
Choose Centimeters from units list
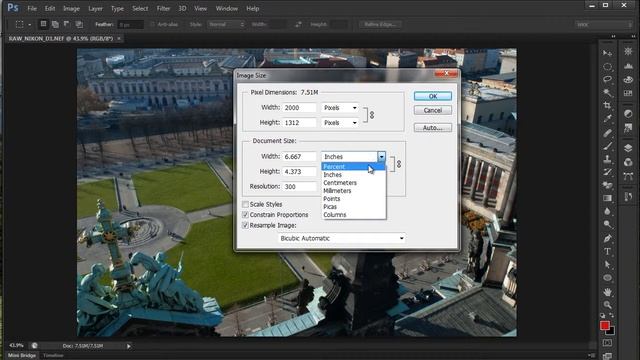click(353, 182)
